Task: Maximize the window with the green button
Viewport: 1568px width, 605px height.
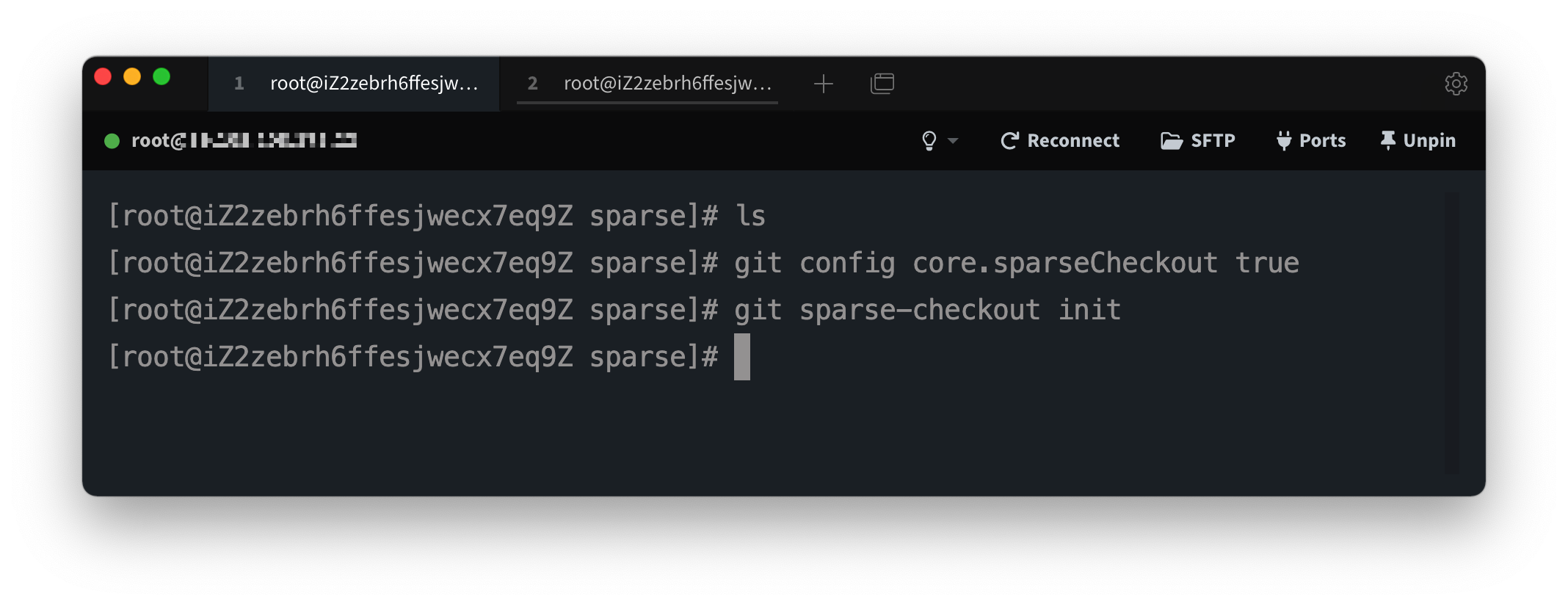Action: (161, 76)
